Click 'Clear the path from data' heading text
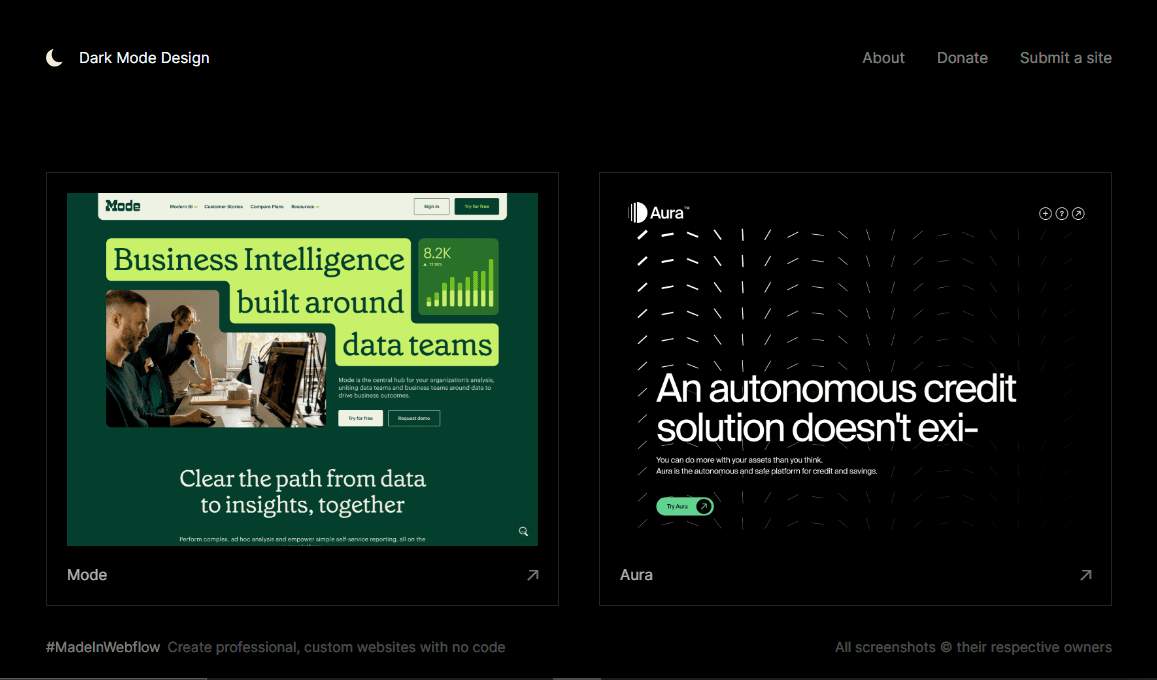The width and height of the screenshot is (1157, 680). [303, 479]
